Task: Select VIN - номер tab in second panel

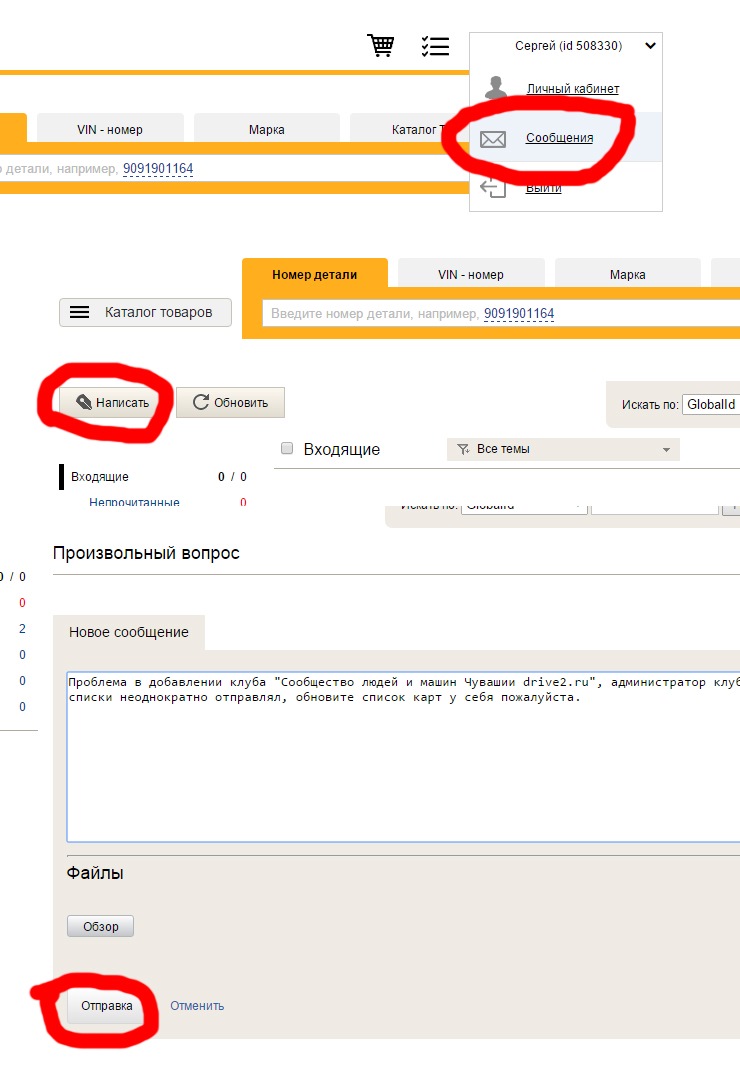Action: pyautogui.click(x=471, y=274)
